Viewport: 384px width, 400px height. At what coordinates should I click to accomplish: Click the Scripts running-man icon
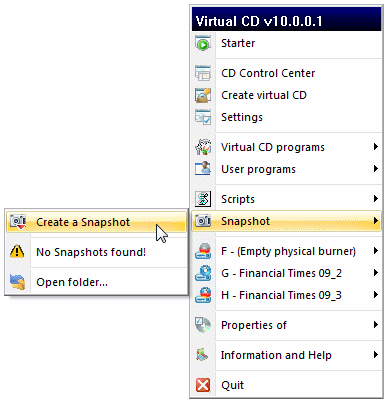click(x=203, y=199)
